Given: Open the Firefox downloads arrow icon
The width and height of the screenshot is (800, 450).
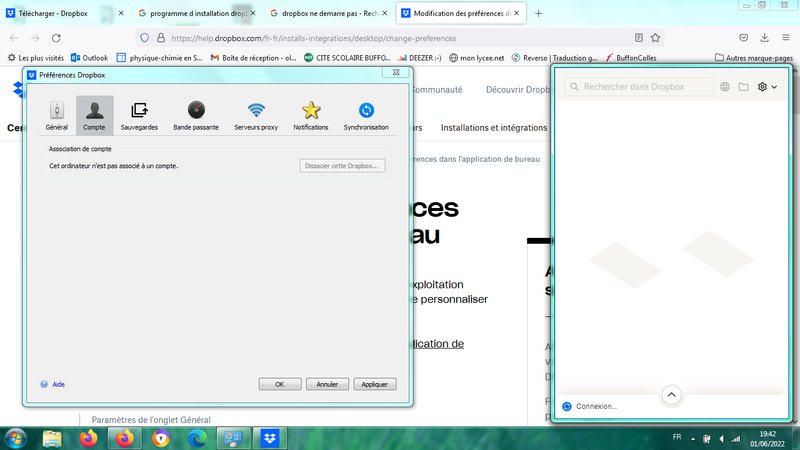Looking at the screenshot, I should tap(764, 37).
